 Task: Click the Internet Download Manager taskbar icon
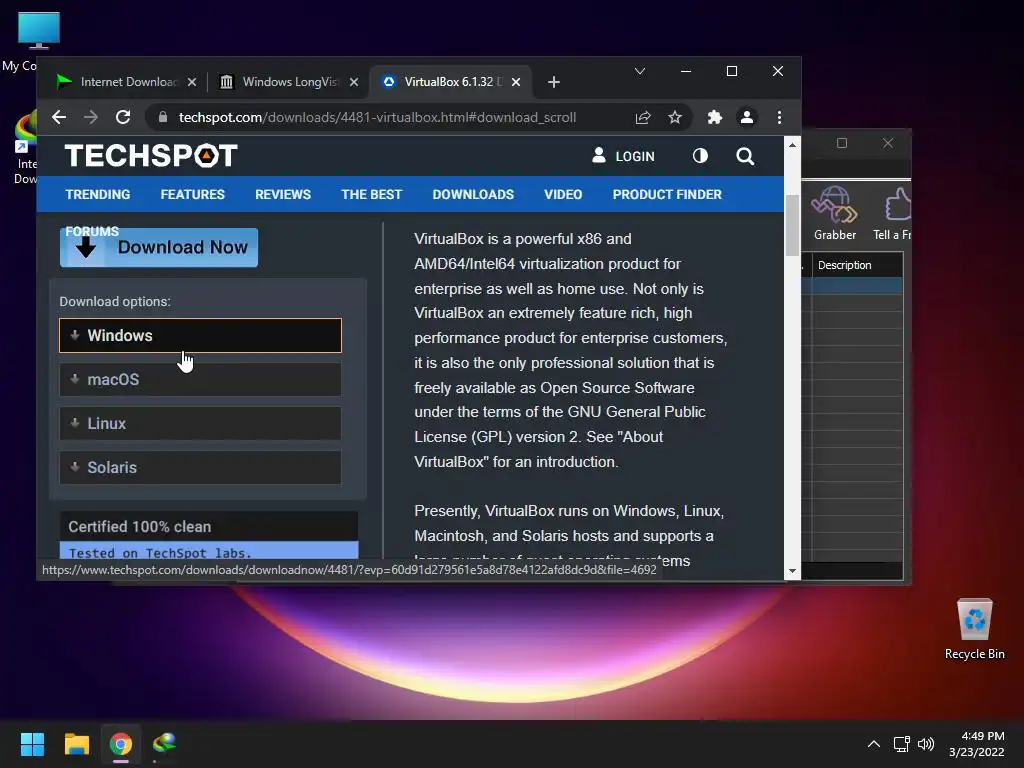(165, 744)
